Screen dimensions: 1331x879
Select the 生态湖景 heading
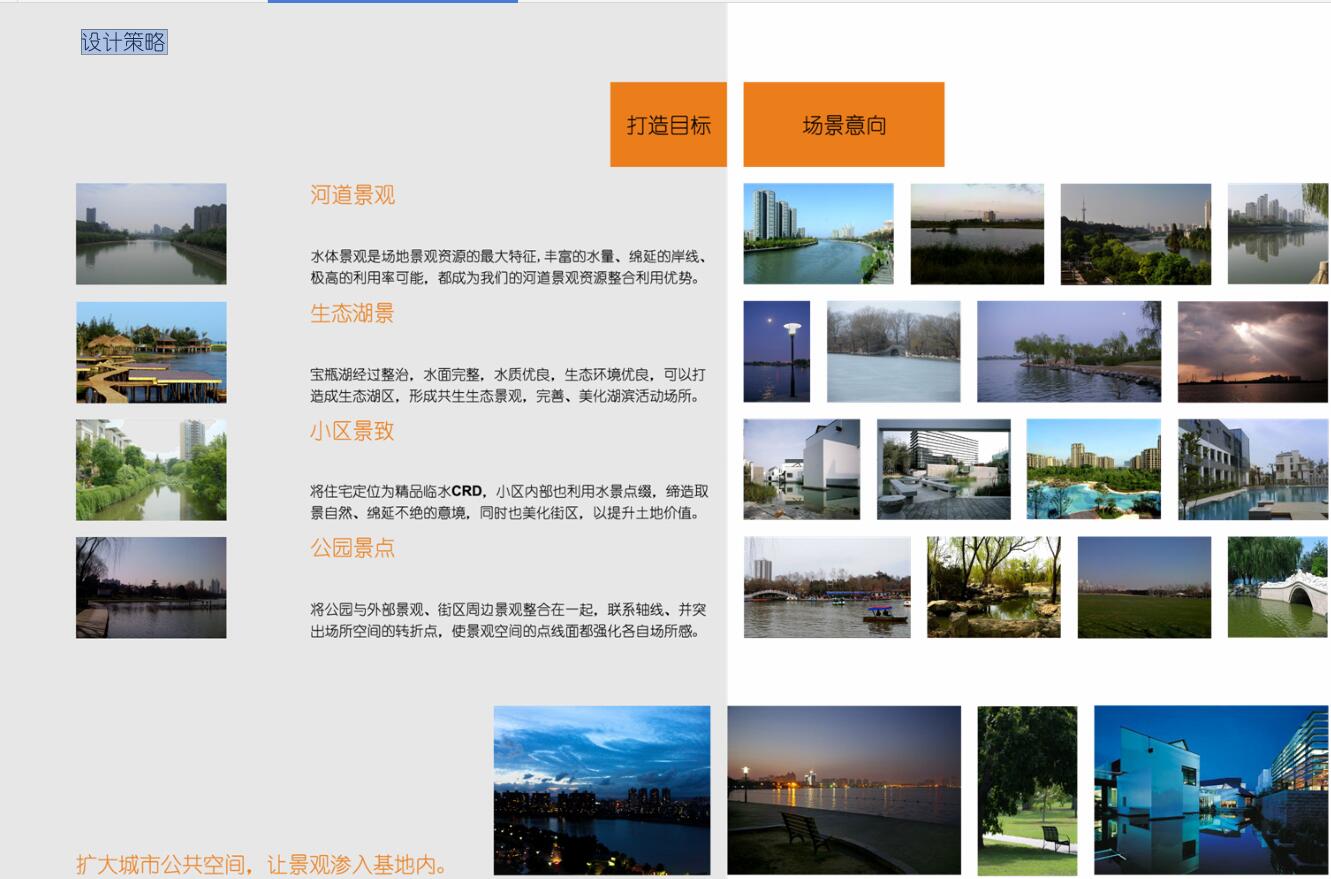(x=352, y=313)
